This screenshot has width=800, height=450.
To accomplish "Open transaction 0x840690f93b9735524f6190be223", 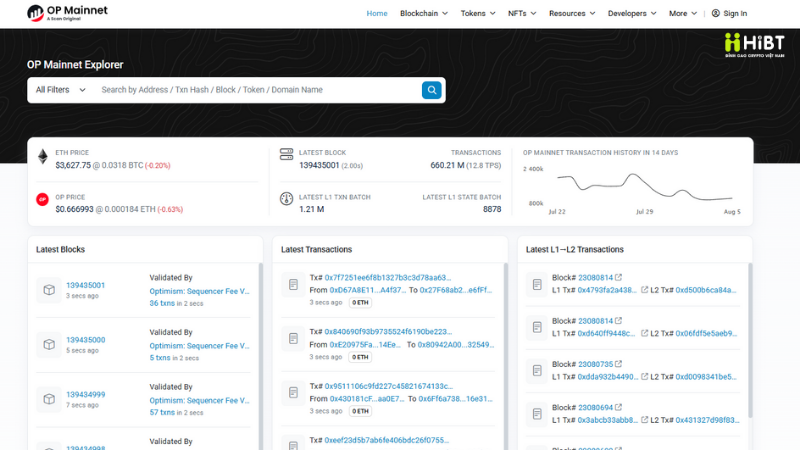I will (x=388, y=332).
